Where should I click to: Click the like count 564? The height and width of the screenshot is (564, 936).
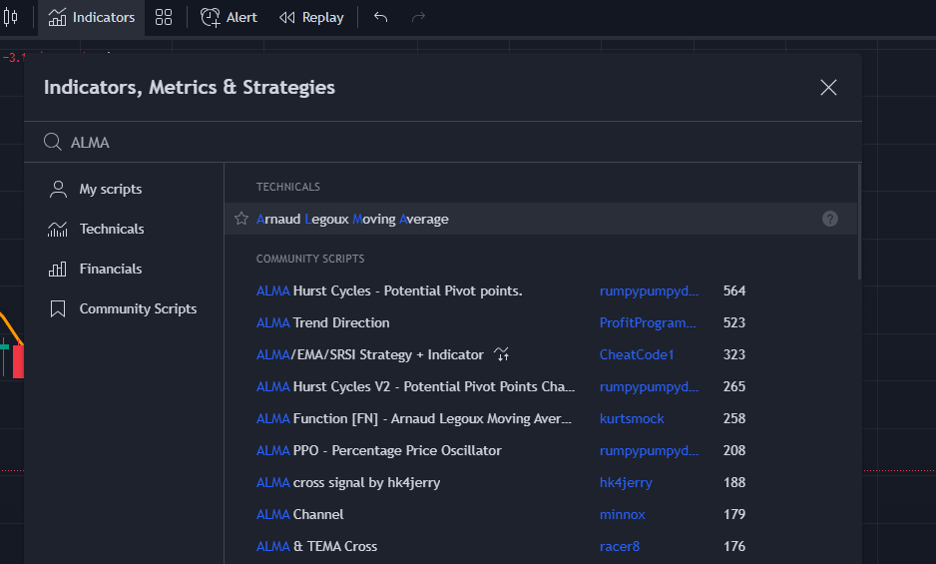734,291
